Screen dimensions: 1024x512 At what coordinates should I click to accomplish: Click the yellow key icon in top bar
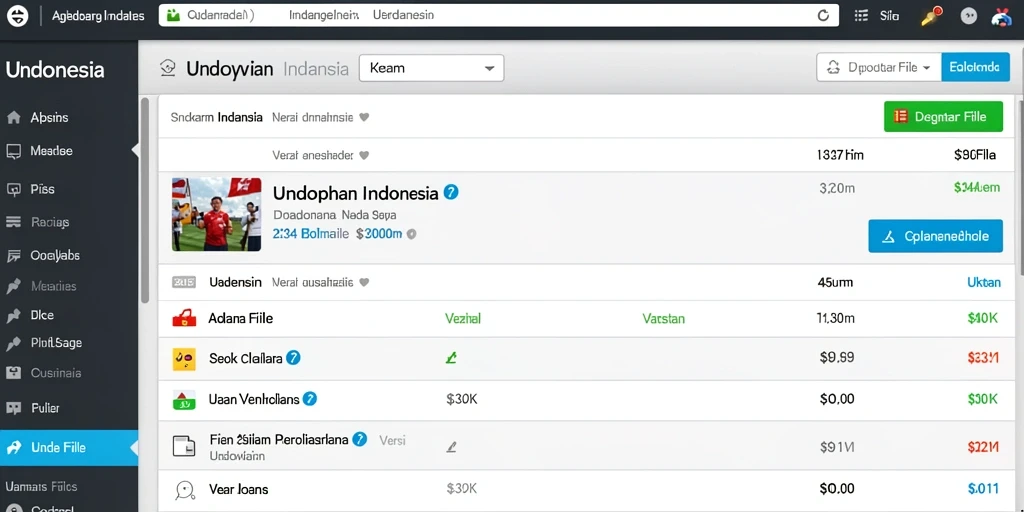(x=930, y=16)
